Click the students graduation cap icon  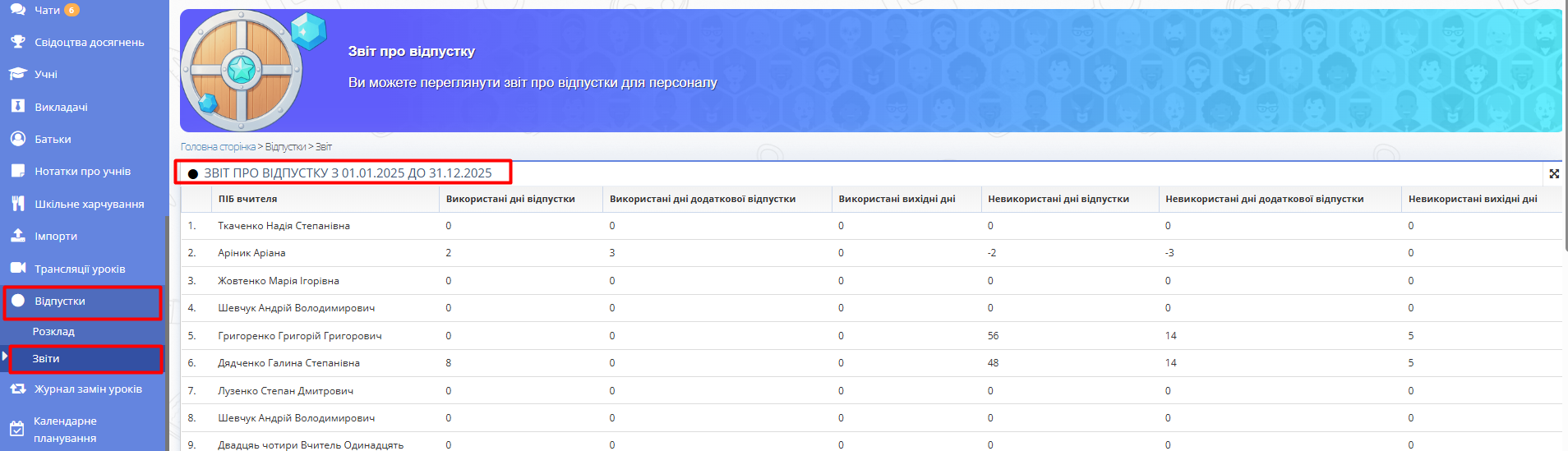[17, 74]
